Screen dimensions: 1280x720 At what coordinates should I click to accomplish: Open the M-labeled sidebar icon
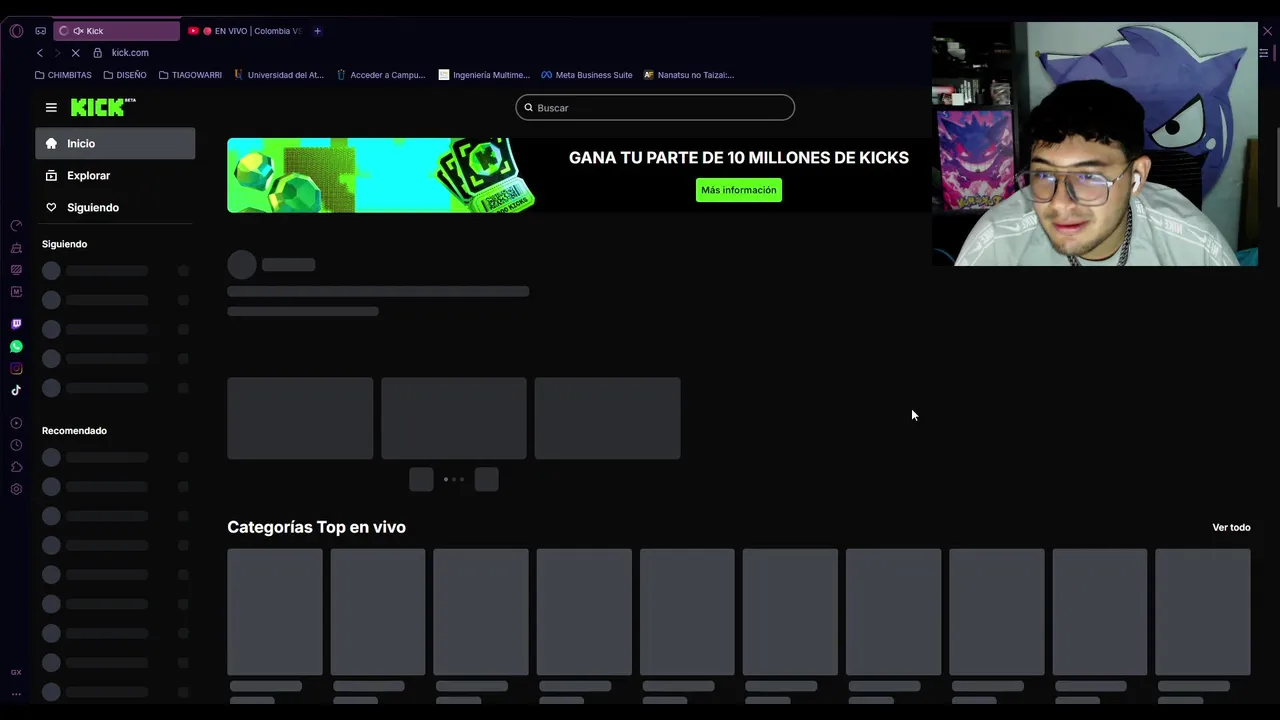(16, 292)
